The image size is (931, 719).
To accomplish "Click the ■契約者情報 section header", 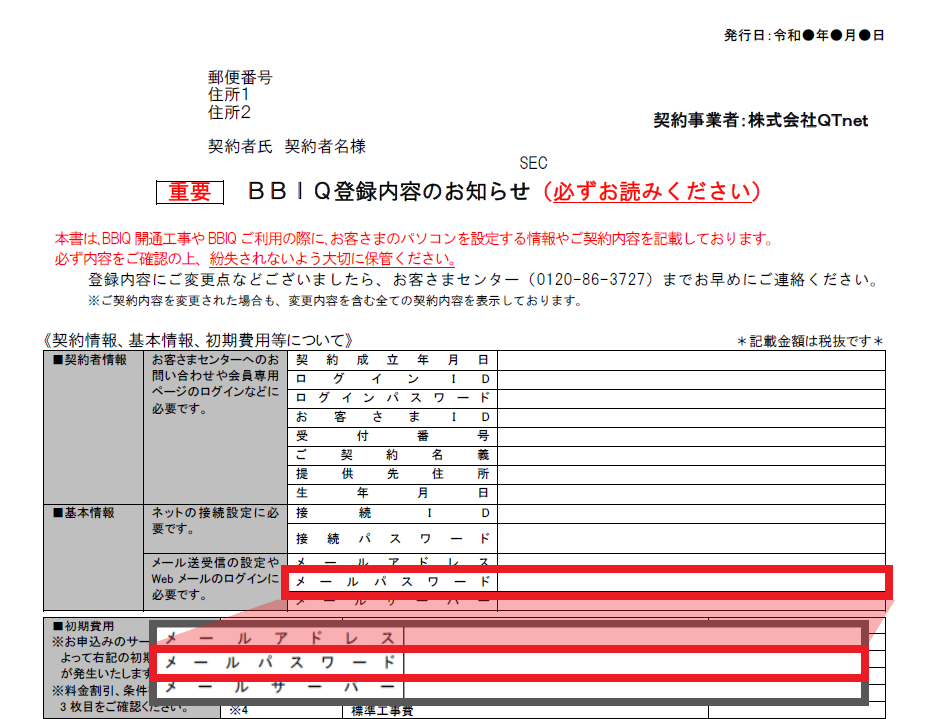I will [90, 360].
